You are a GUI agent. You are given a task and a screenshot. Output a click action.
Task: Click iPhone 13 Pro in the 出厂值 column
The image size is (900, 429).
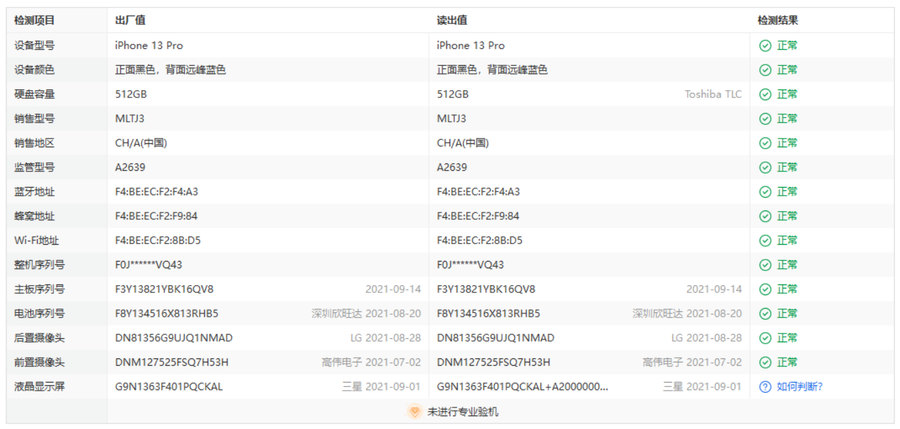click(149, 45)
